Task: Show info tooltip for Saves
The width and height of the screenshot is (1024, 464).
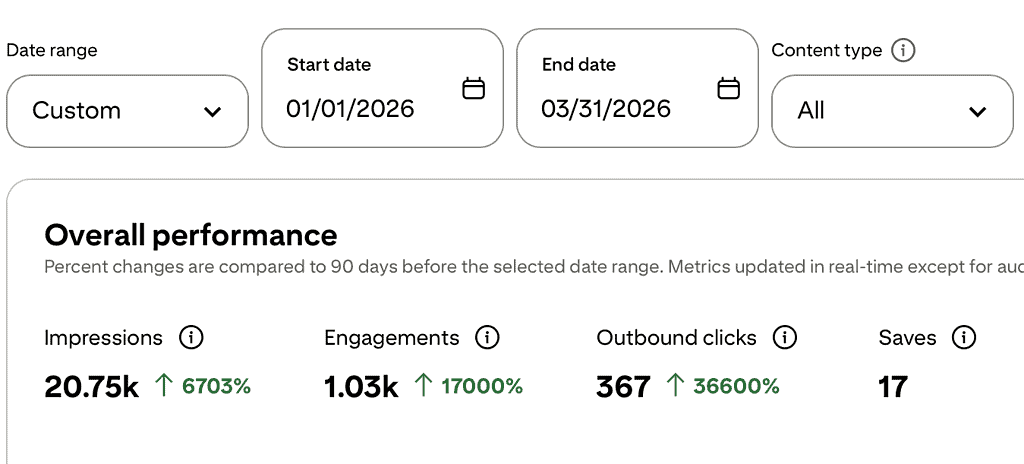Action: 964,338
